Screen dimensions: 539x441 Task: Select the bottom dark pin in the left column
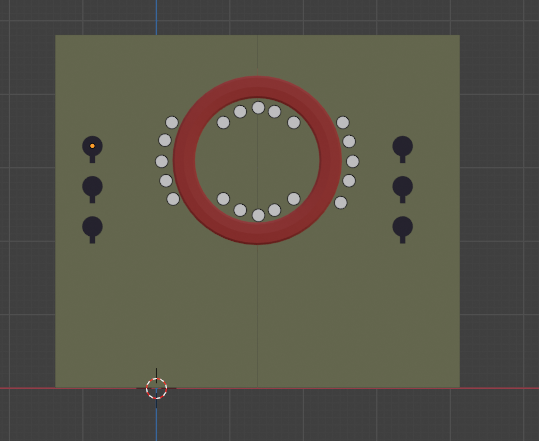pos(92,230)
